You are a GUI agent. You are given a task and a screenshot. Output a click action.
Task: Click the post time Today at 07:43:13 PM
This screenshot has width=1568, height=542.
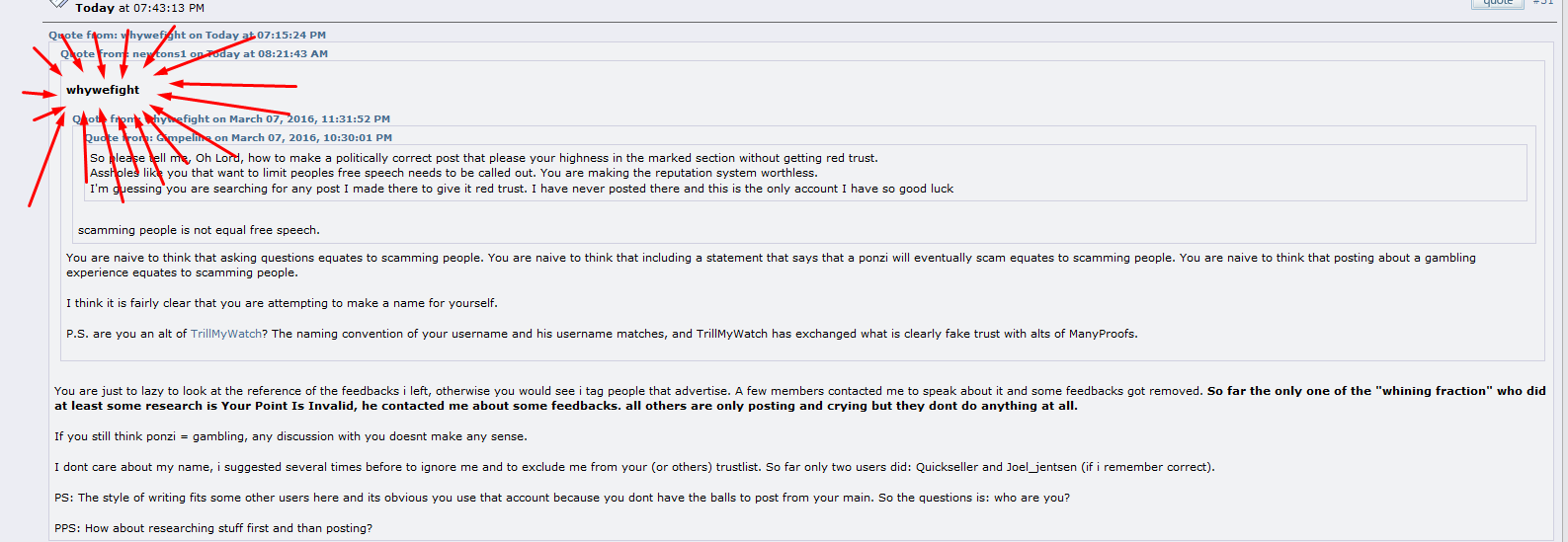pos(139,8)
